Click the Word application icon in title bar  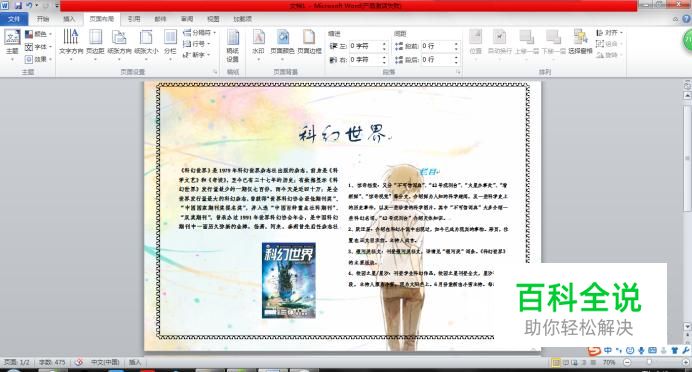[x=4, y=5]
